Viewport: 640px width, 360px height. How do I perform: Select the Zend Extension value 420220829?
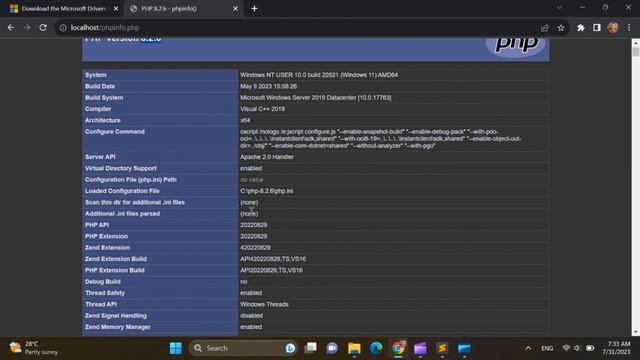pyautogui.click(x=255, y=248)
